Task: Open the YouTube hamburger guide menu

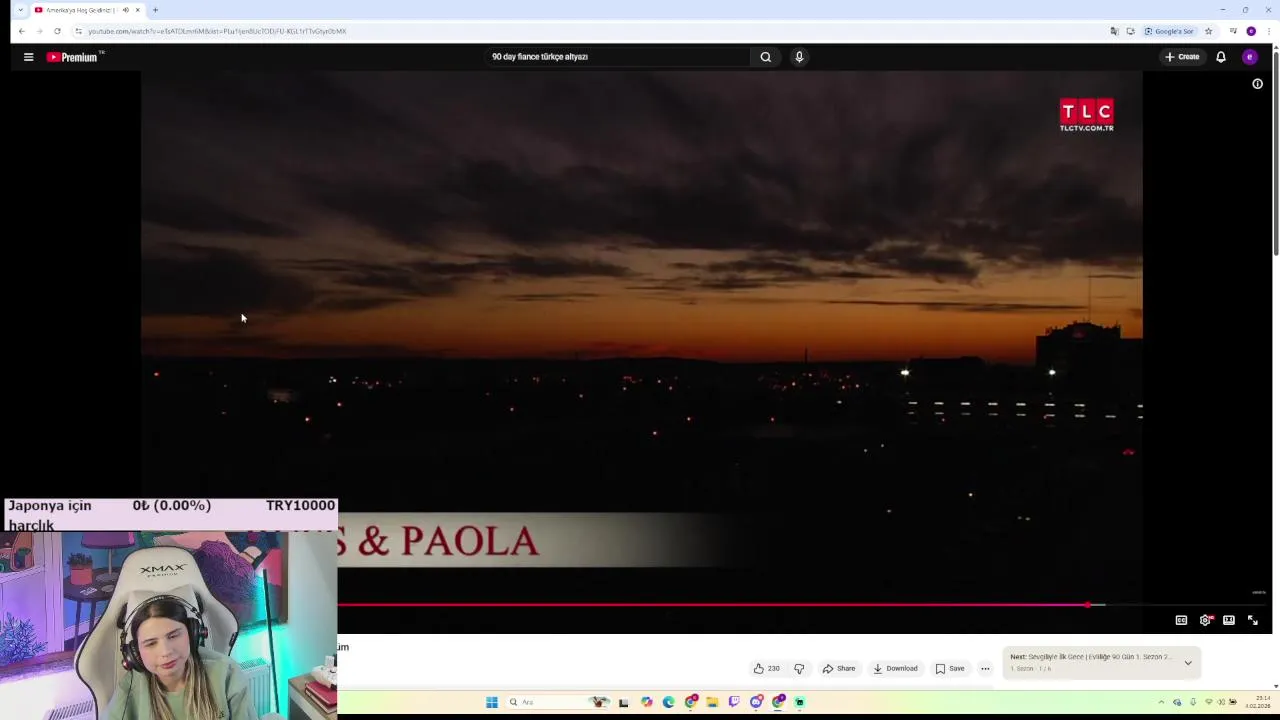Action: pos(28,57)
